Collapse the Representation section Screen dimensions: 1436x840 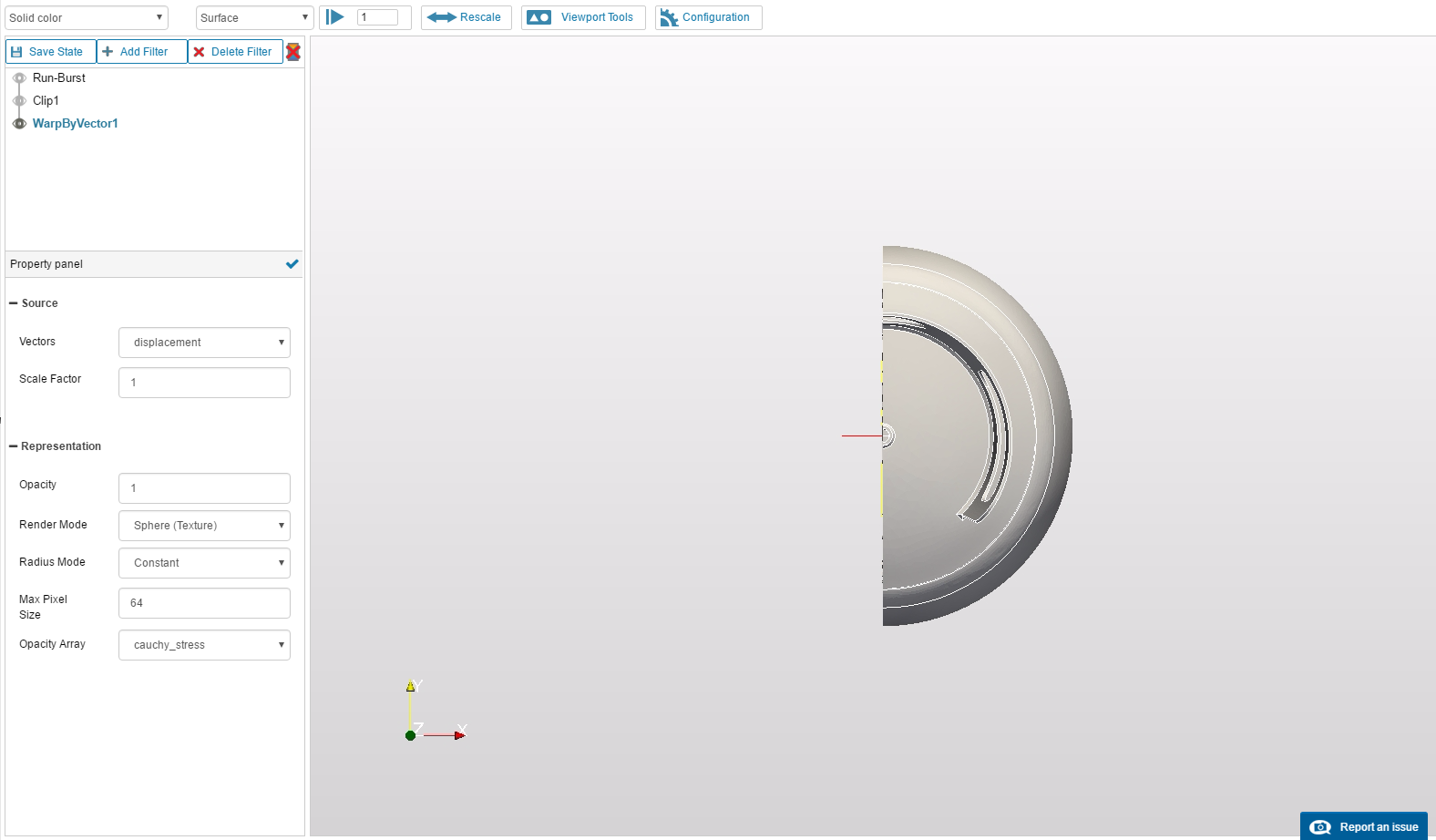click(x=14, y=446)
